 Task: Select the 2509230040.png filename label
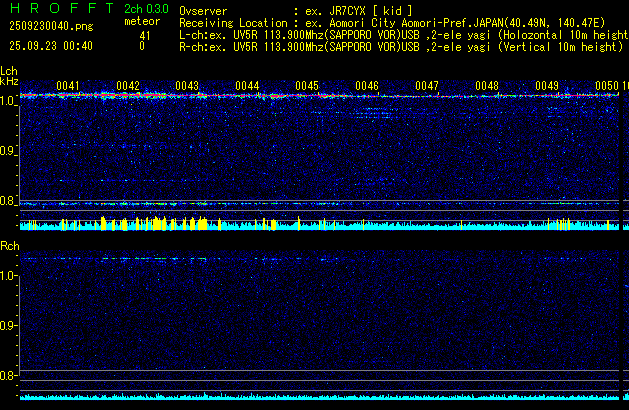coord(52,26)
